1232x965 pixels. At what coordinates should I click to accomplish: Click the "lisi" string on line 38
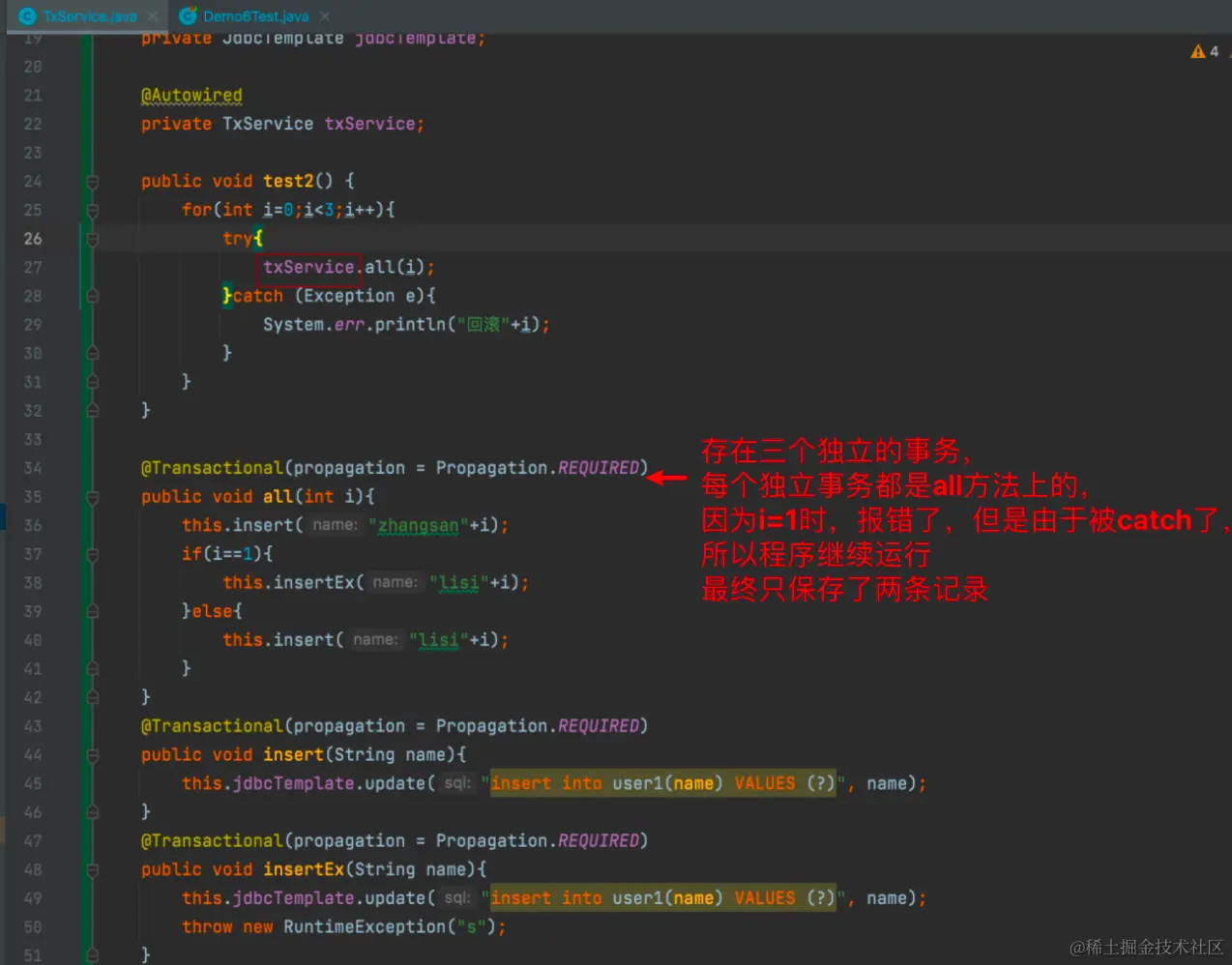pyautogui.click(x=458, y=582)
